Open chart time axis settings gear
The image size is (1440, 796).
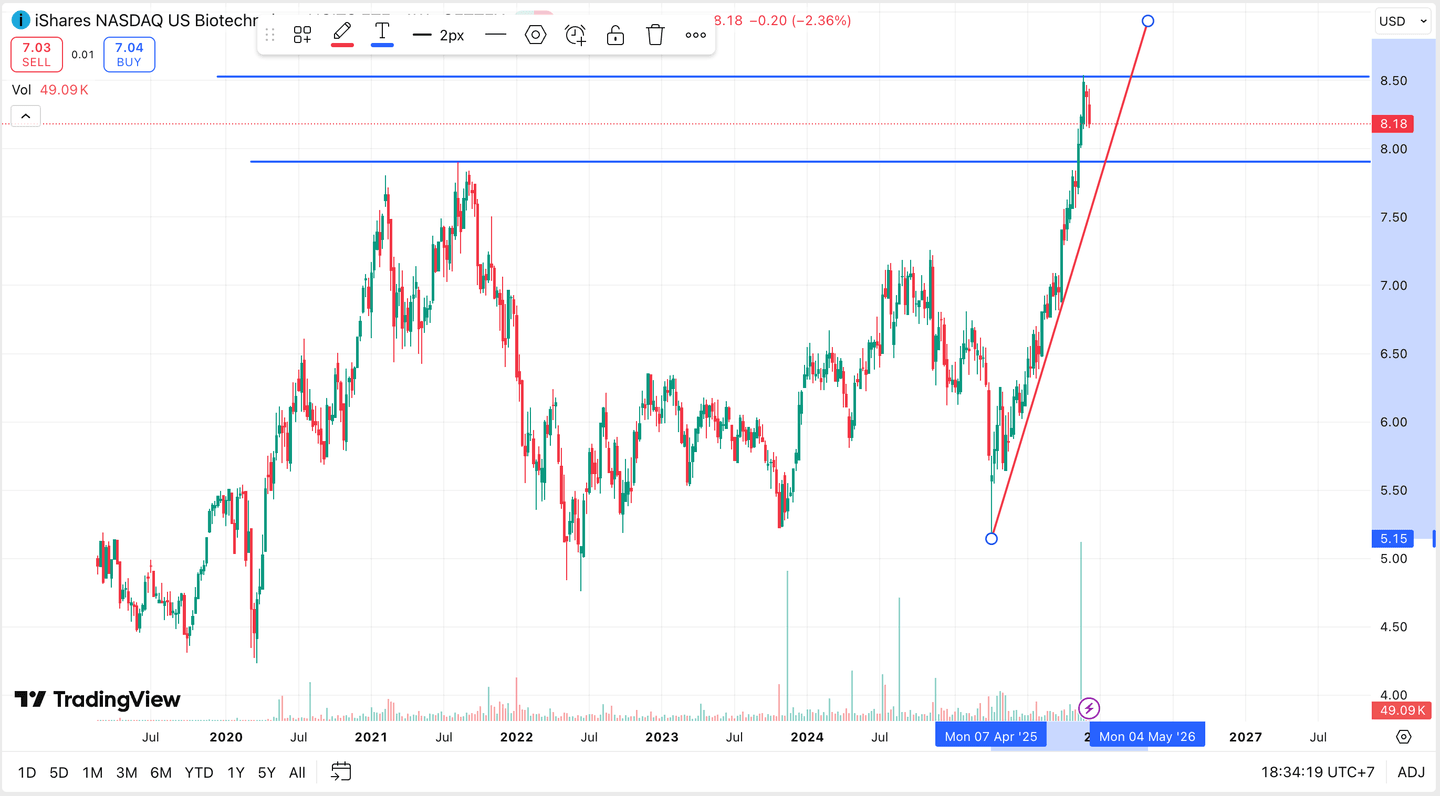[1403, 737]
